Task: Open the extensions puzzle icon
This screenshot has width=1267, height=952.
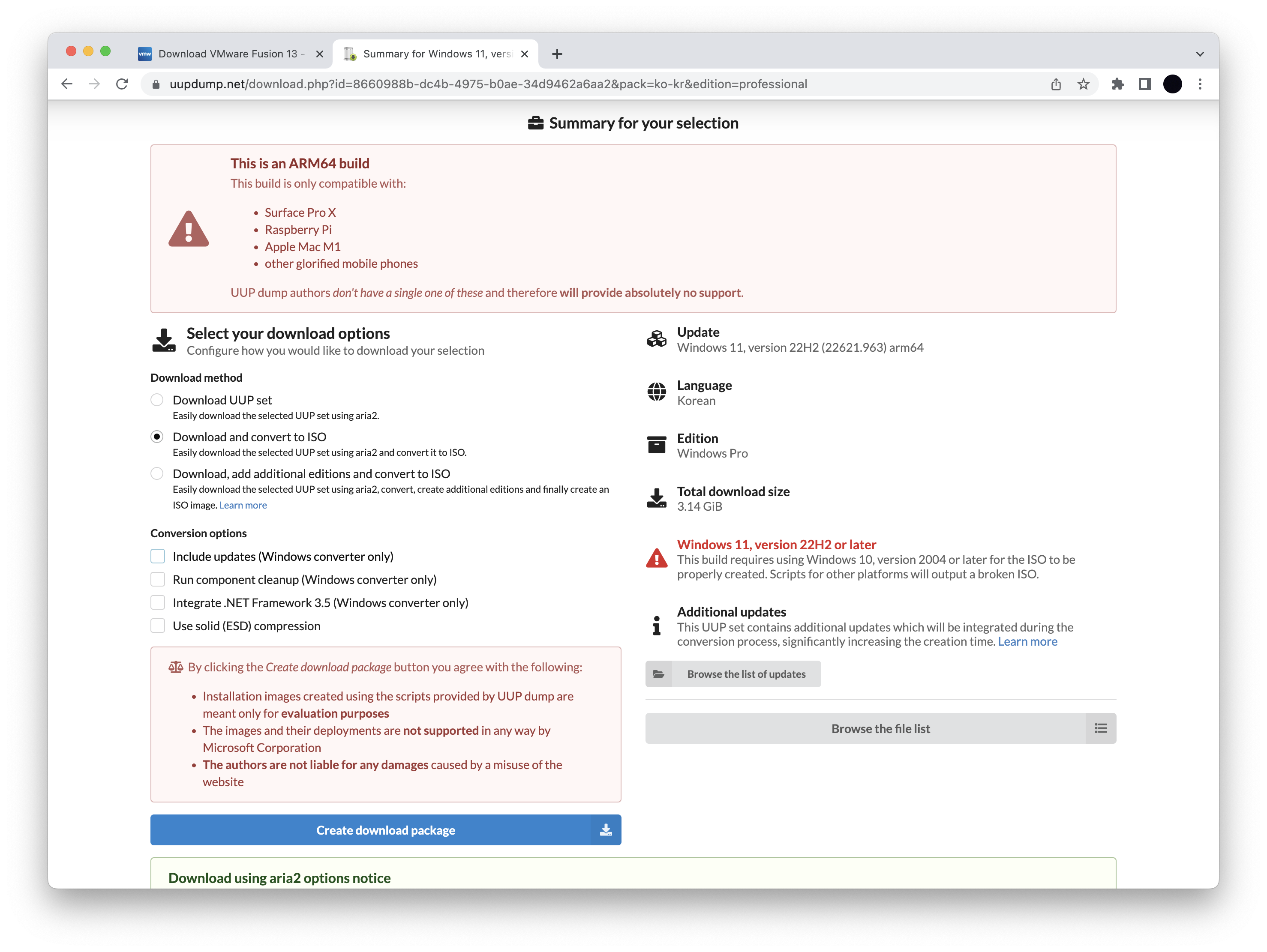Action: click(1117, 84)
